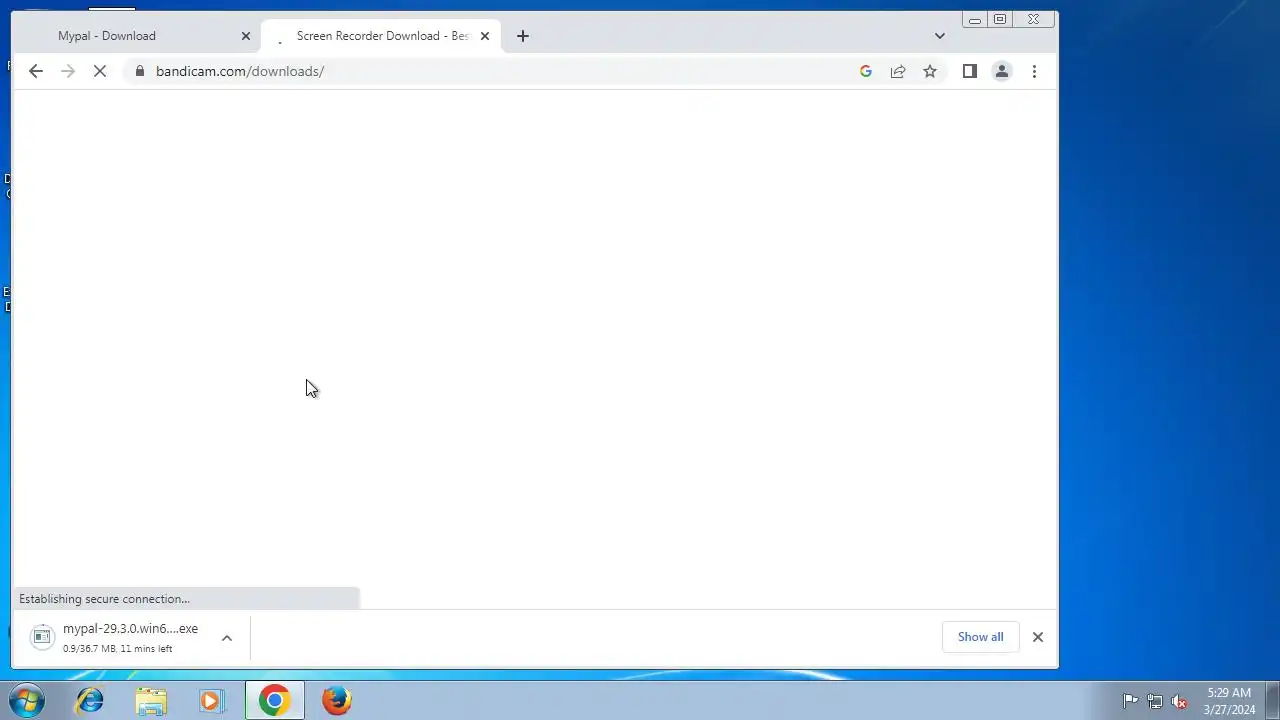Bookmark this tab with the star
Screen dimensions: 1280x720
[x=930, y=71]
